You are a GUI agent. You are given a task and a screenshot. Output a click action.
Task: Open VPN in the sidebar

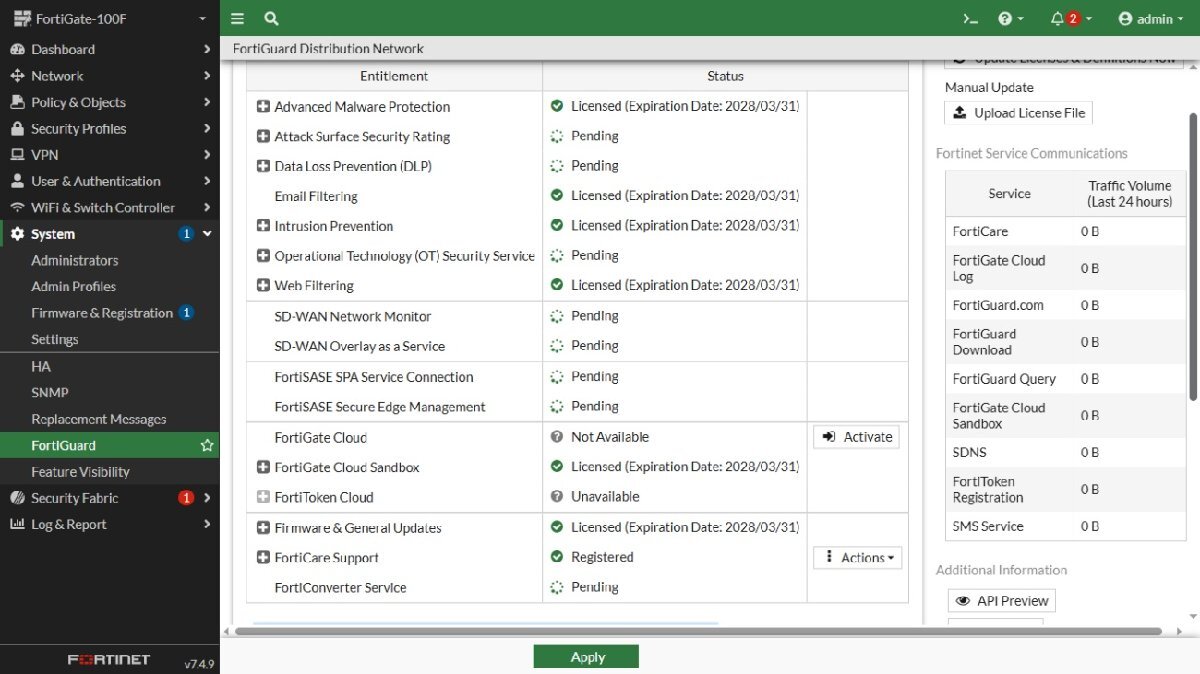(44, 155)
